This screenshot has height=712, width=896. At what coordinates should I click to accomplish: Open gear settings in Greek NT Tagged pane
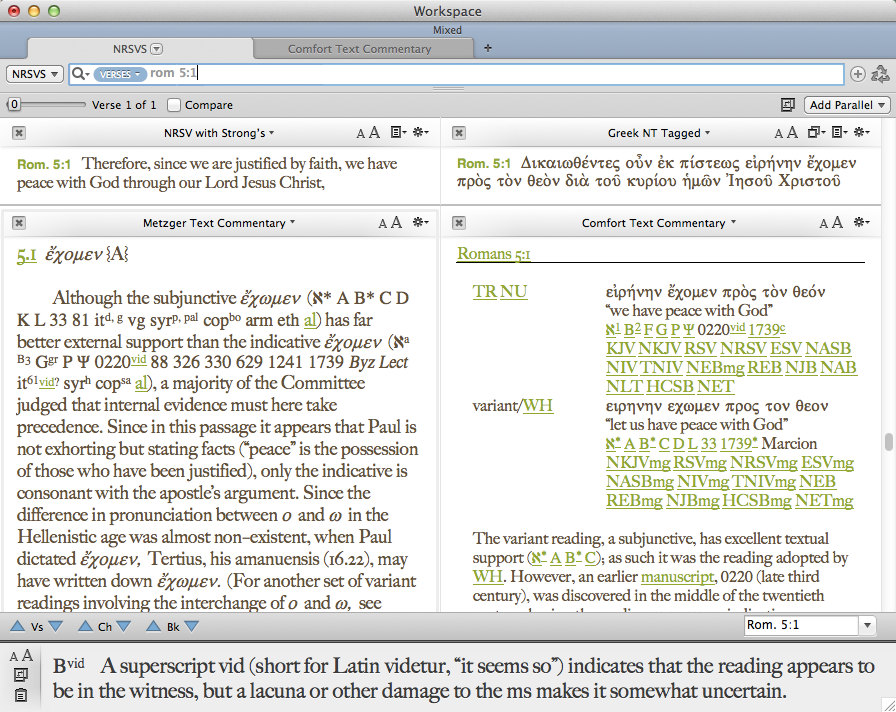point(862,133)
